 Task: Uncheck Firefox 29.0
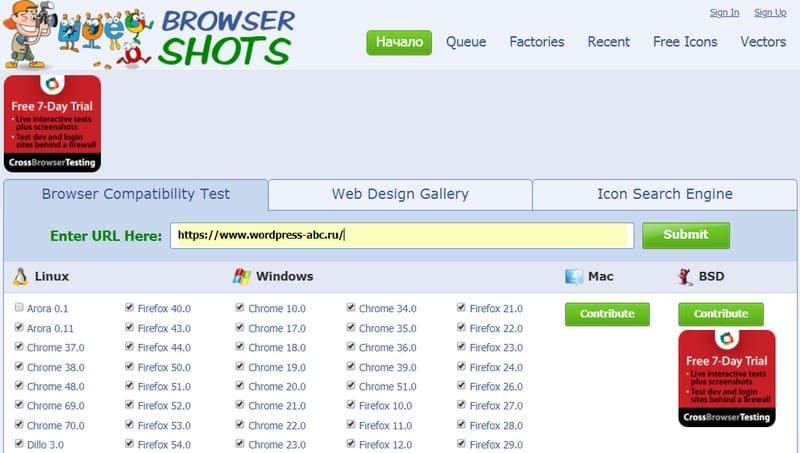461,443
